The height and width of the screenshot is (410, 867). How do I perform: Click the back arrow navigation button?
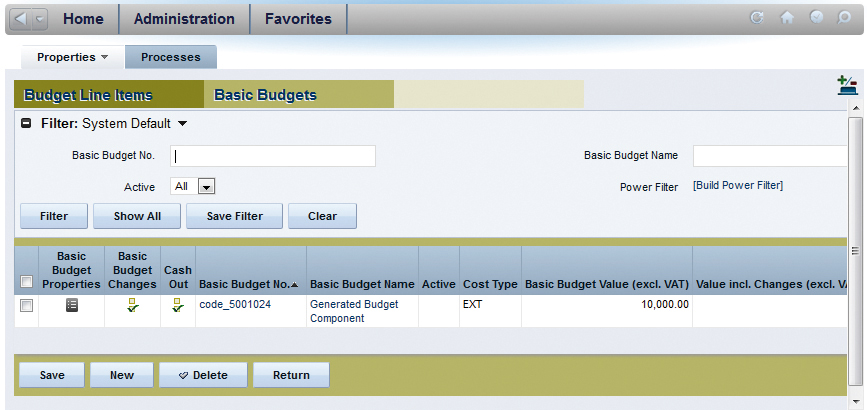[23, 19]
